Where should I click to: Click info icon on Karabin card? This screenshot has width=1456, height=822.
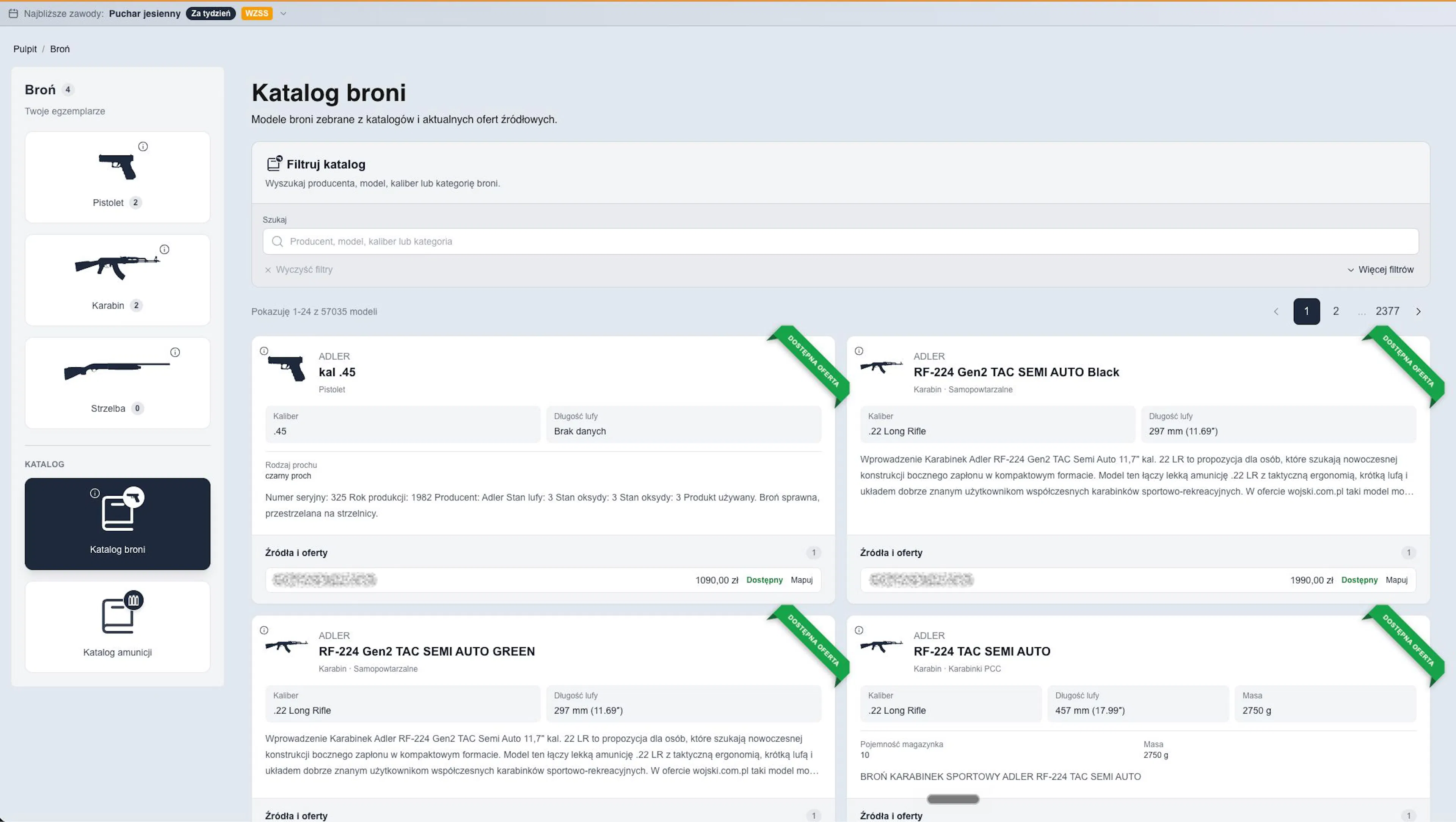165,249
